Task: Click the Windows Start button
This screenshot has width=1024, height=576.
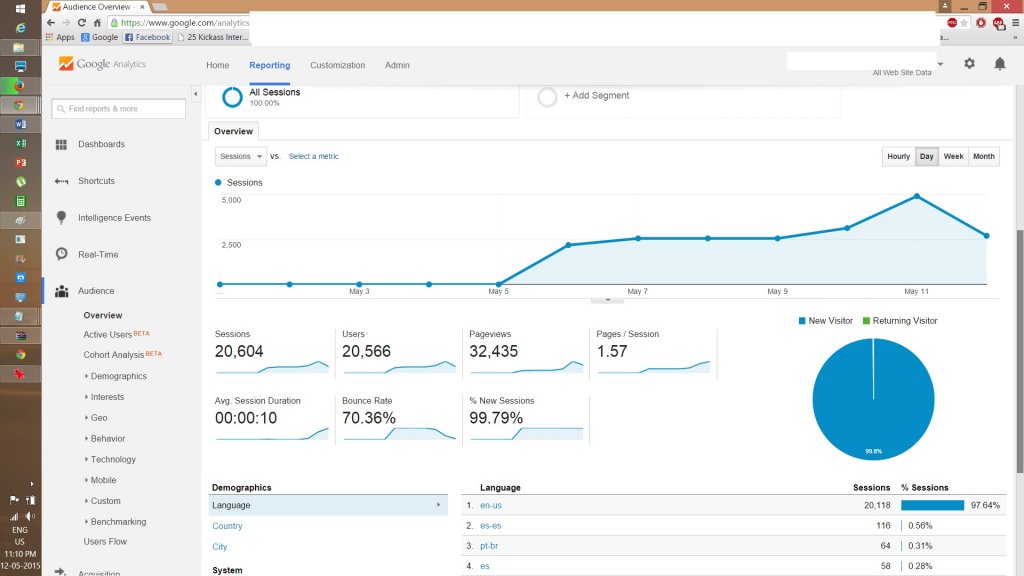Action: [x=20, y=8]
